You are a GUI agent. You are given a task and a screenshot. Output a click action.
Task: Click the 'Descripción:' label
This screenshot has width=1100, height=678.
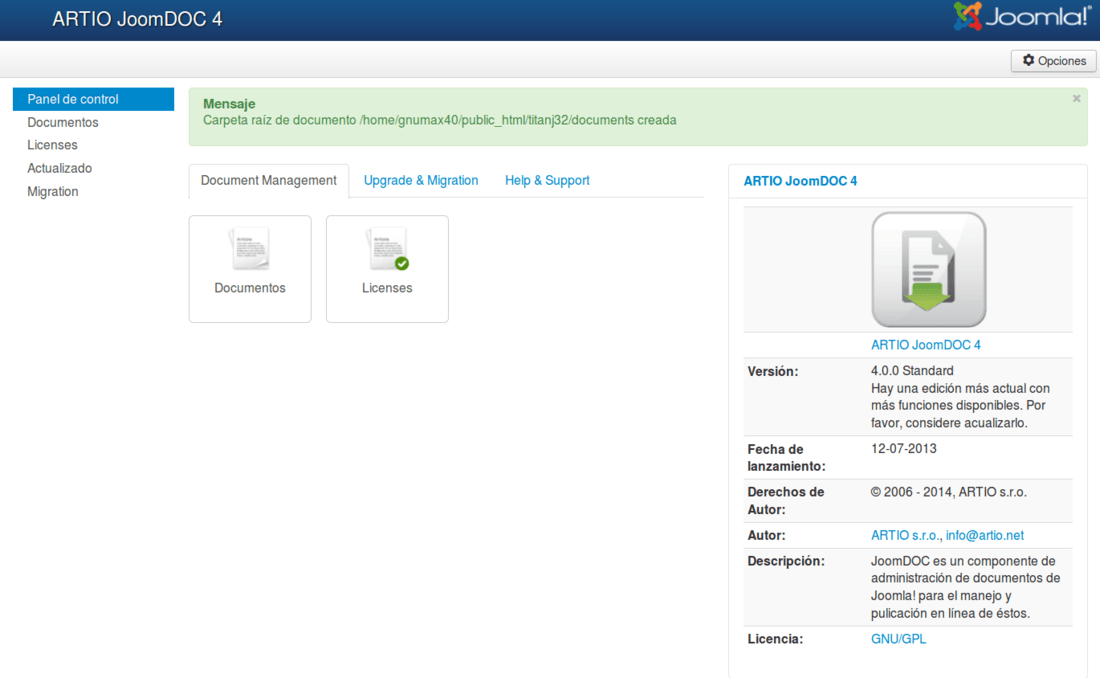coord(786,561)
